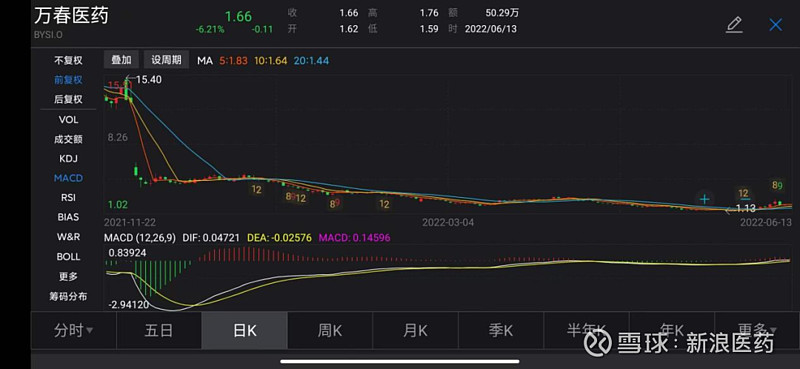Close the chart with the X icon
This screenshot has height=369, width=800.
pos(776,24)
